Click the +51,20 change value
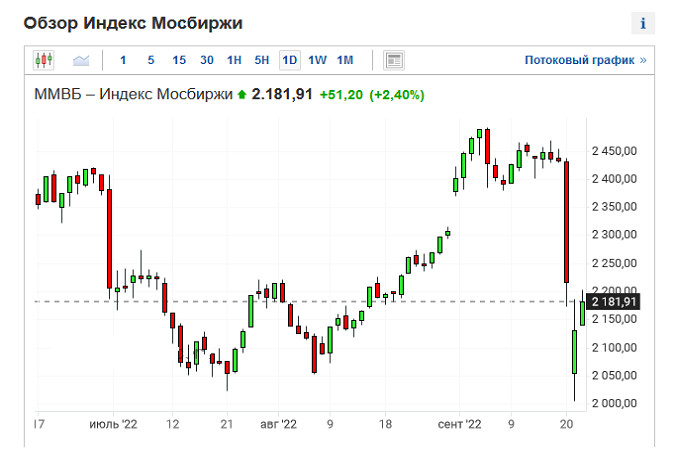The height and width of the screenshot is (449, 675). coord(341,95)
